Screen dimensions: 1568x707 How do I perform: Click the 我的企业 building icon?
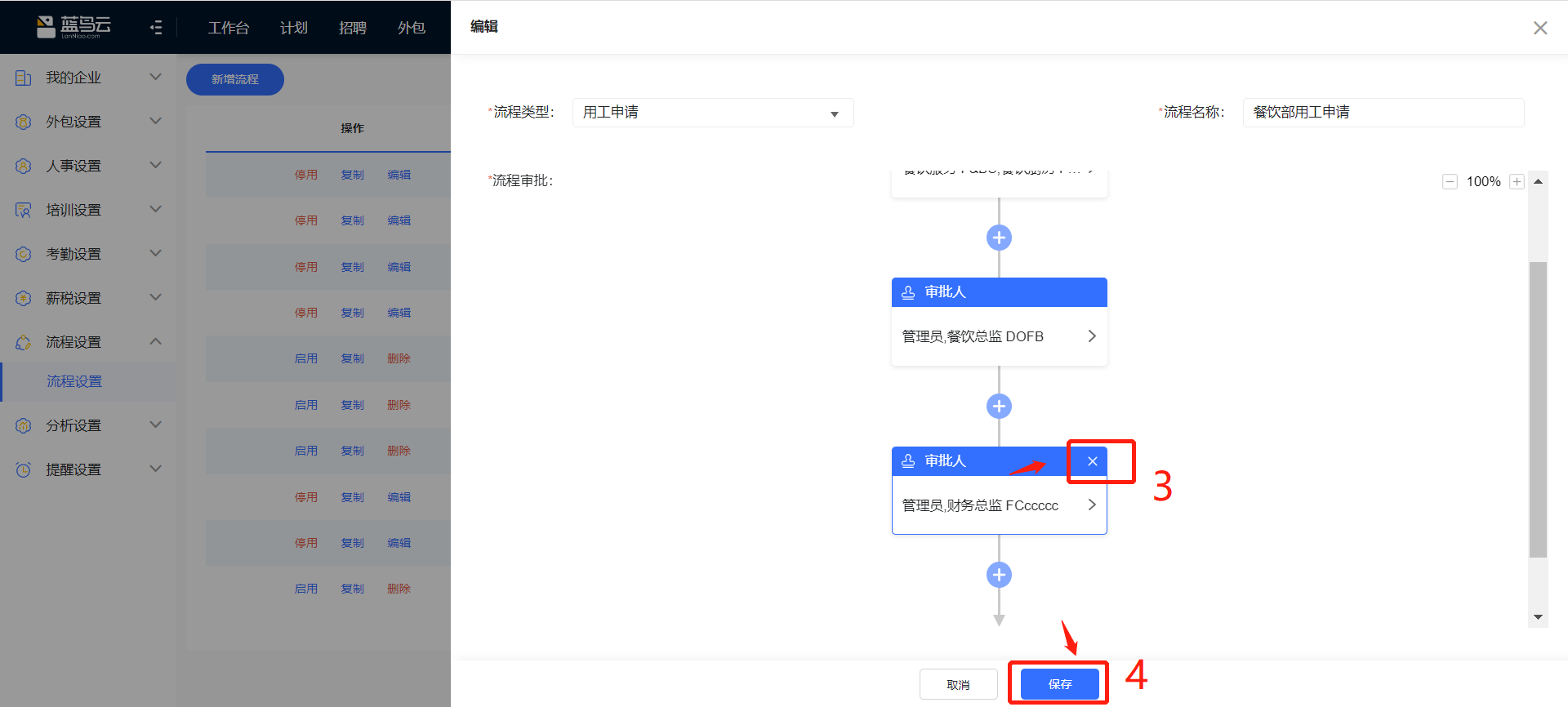click(24, 78)
